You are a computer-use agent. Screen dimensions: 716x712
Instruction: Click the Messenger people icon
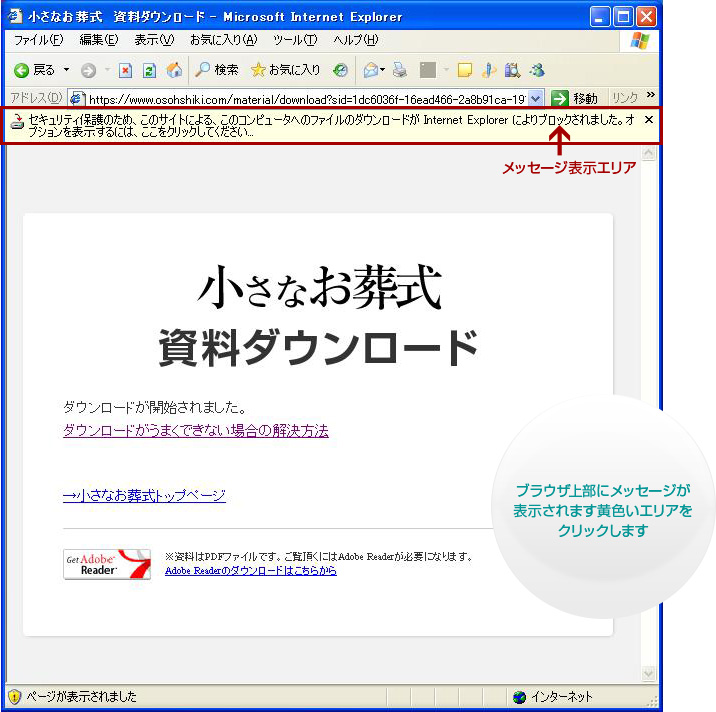(x=537, y=70)
